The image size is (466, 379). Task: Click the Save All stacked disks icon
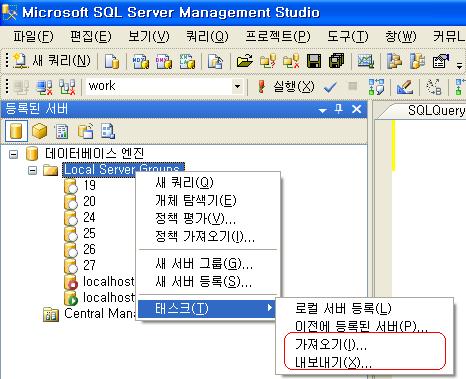coord(337,61)
